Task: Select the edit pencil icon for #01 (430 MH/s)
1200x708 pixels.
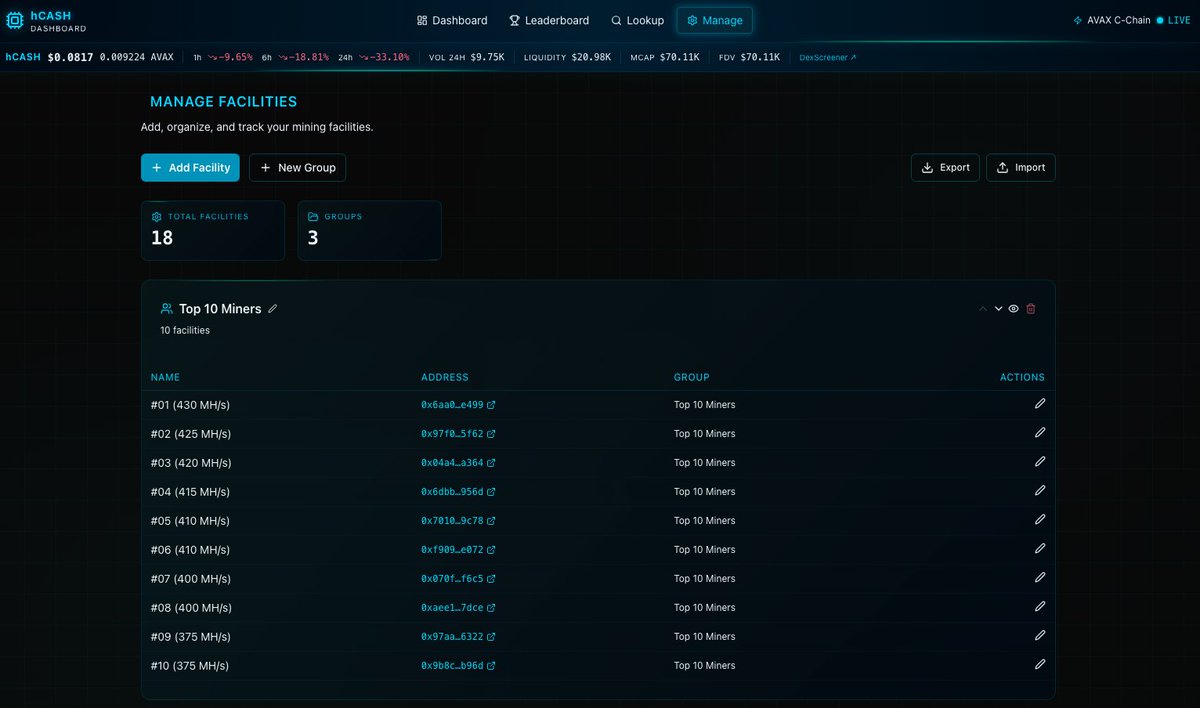Action: pyautogui.click(x=1040, y=403)
